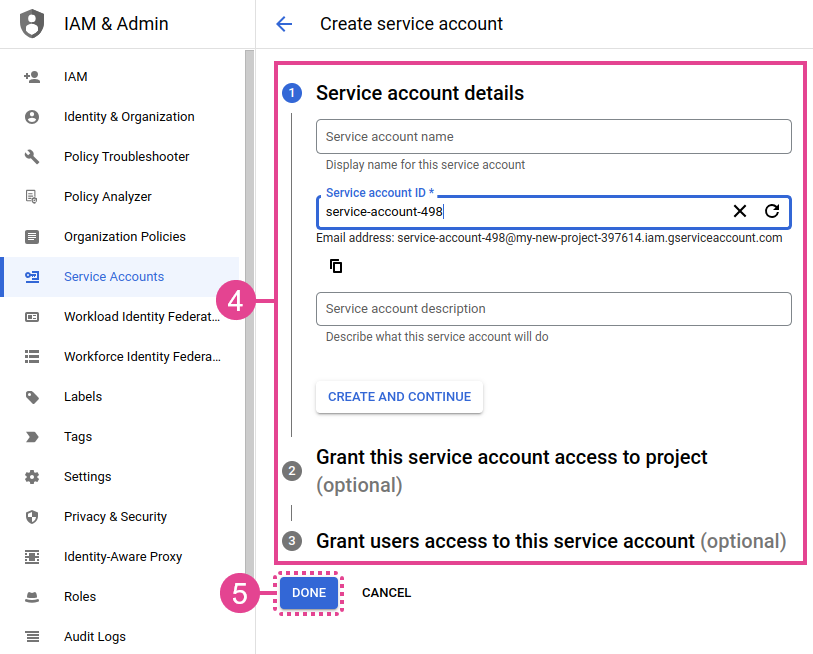813x654 pixels.
Task: Click 'Display name for this service account' hint
Action: click(425, 165)
